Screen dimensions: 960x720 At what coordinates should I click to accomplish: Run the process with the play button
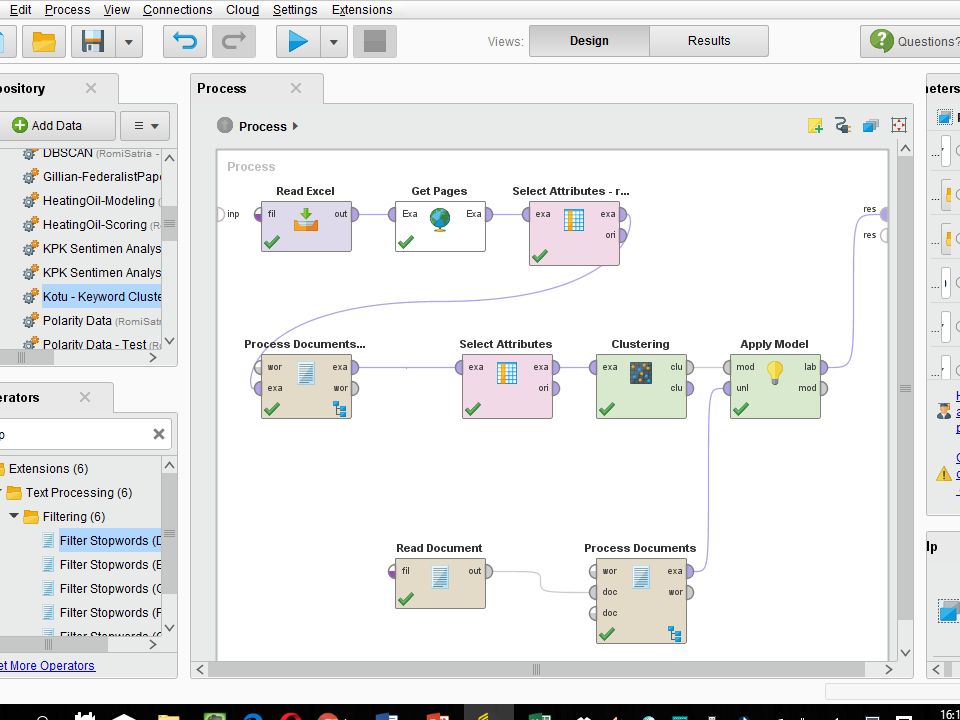click(x=298, y=42)
